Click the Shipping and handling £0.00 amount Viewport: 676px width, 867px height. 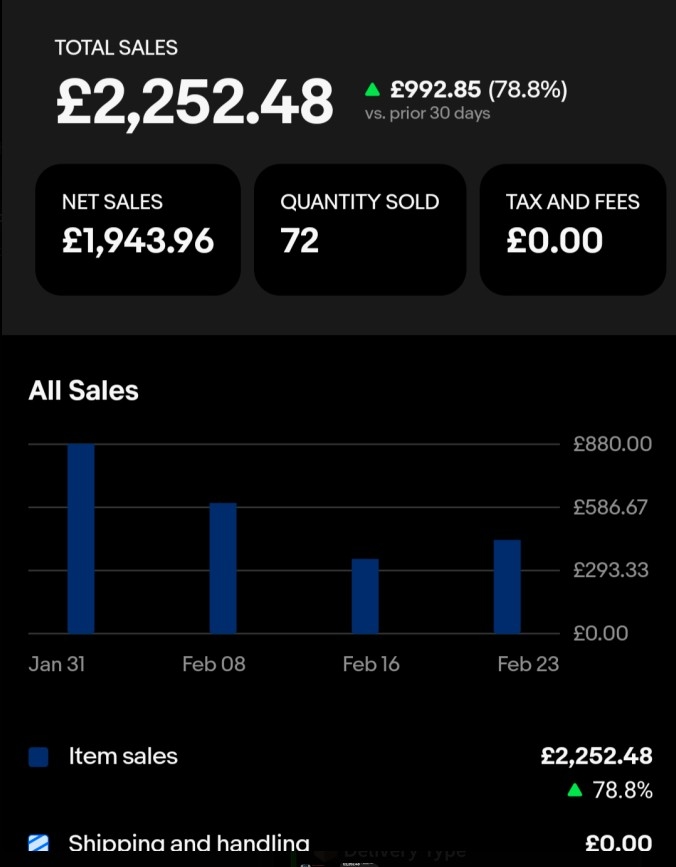[x=618, y=844]
